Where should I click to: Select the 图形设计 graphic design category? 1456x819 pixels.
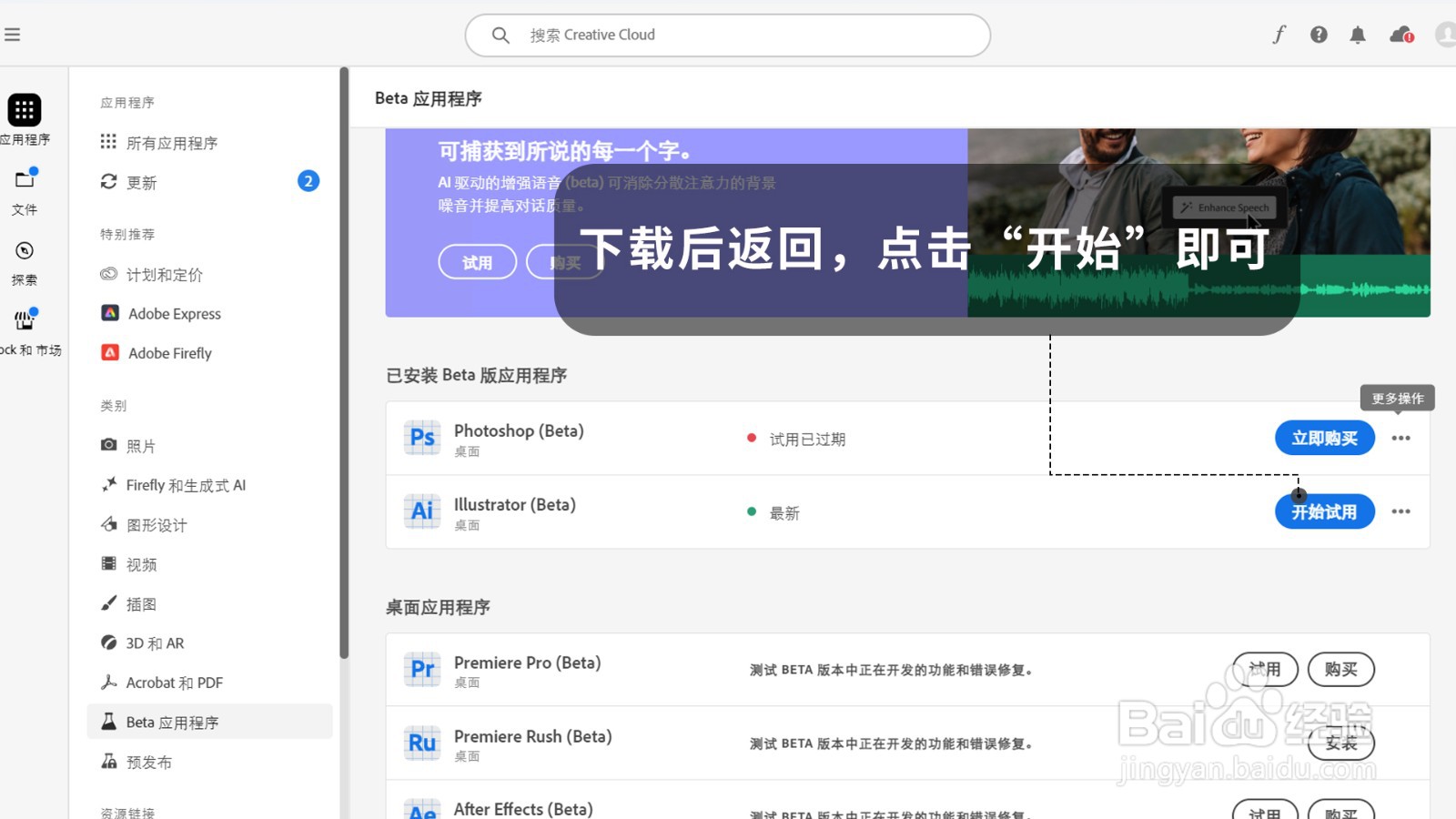157,525
